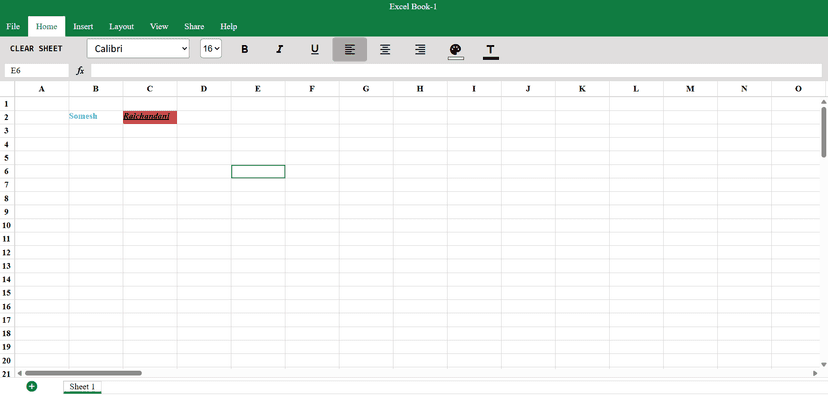Screen dimensions: 828x396
Task: Open the cell background color palette
Action: [455, 51]
